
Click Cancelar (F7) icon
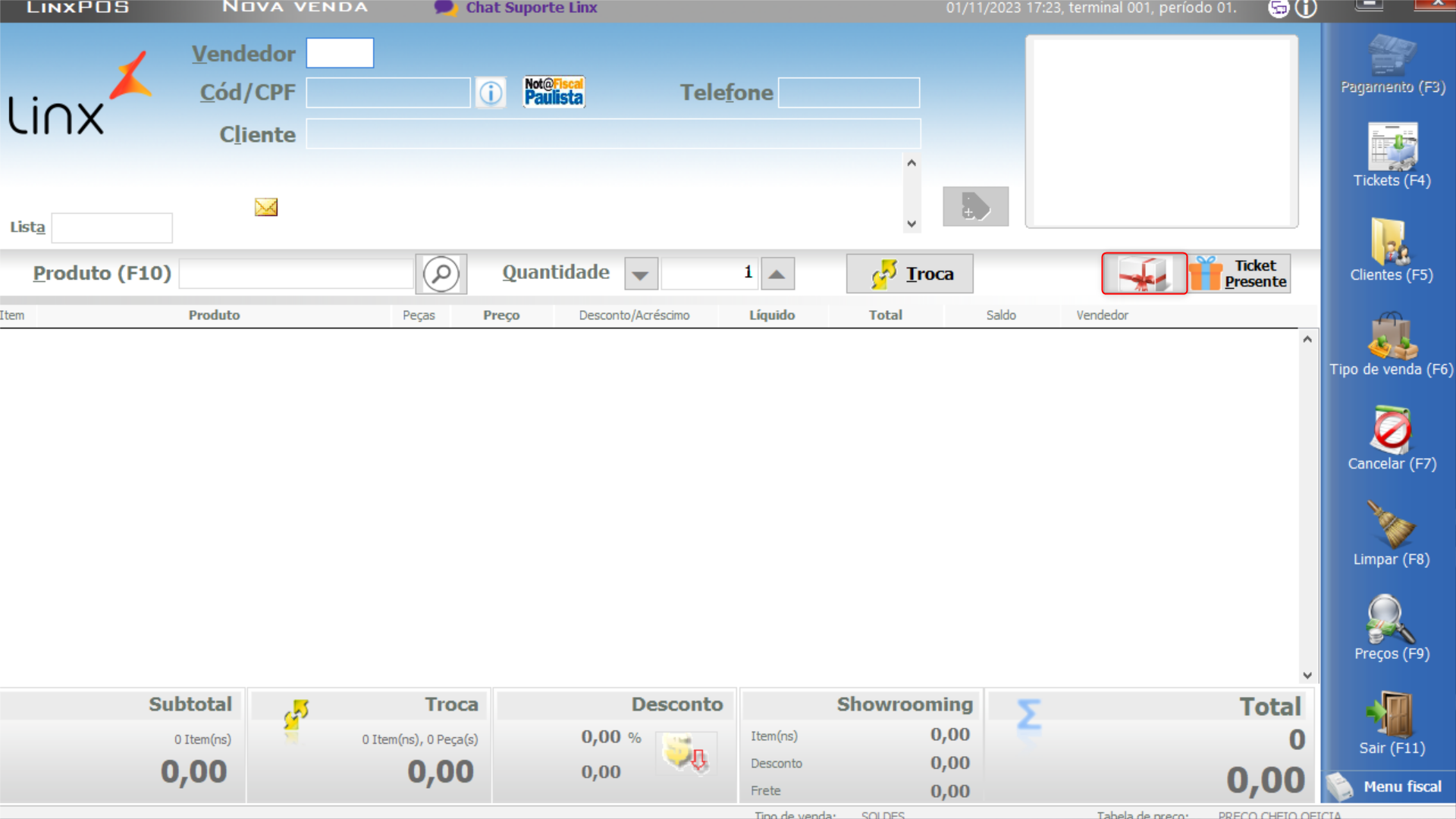coord(1392,431)
